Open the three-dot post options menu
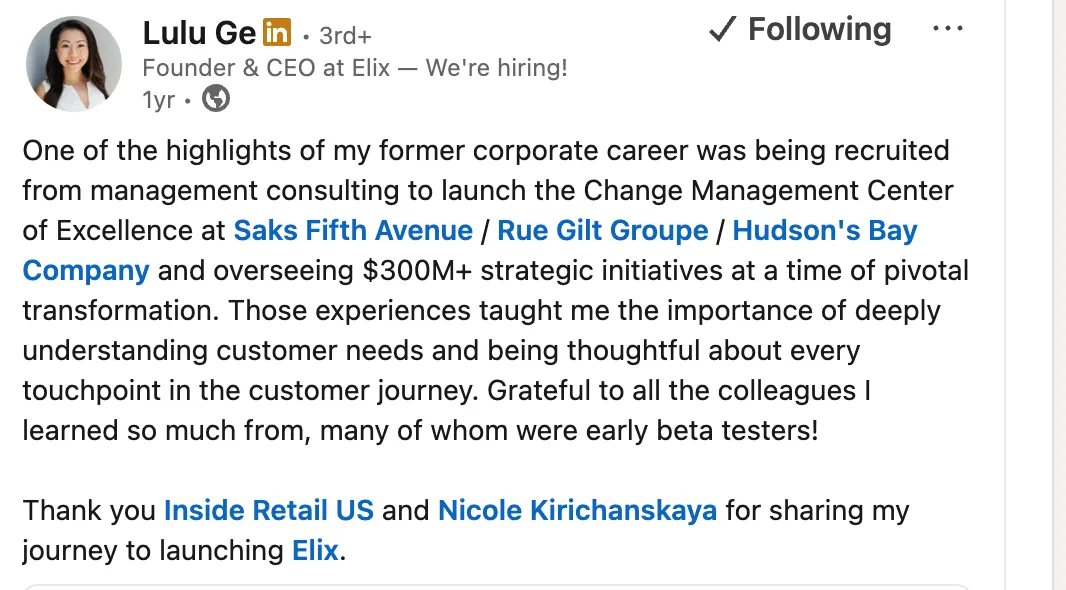Screen dimensions: 1066x590 947,29
